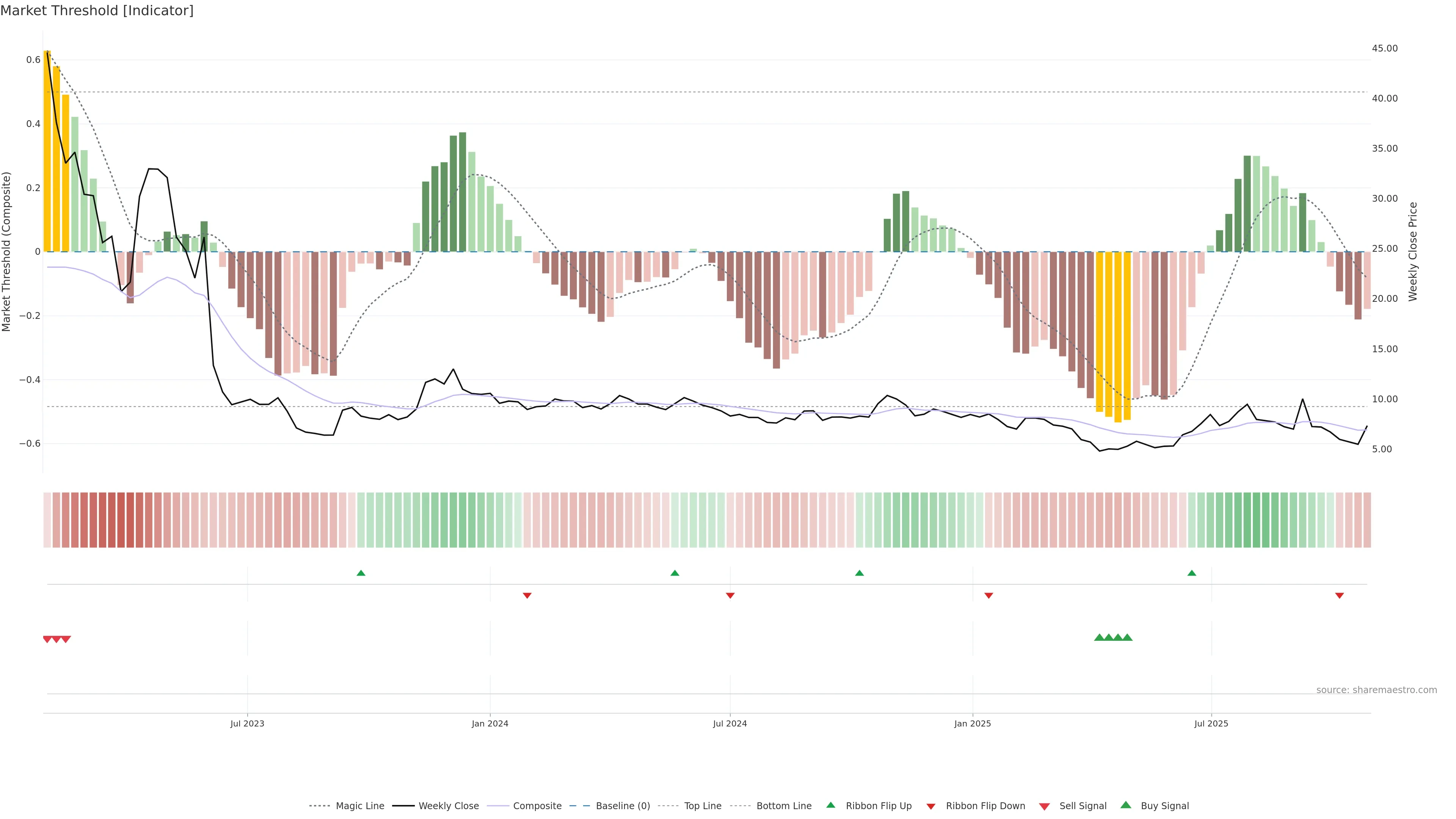The image size is (1456, 819).
Task: Click the Magic Line legend entry
Action: coord(359,805)
